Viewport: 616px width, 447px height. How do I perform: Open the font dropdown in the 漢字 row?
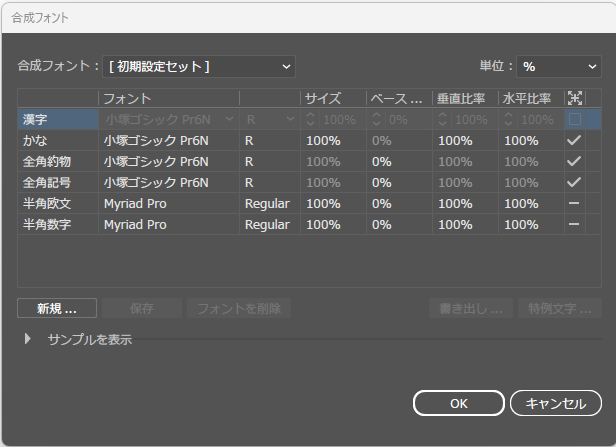click(170, 119)
